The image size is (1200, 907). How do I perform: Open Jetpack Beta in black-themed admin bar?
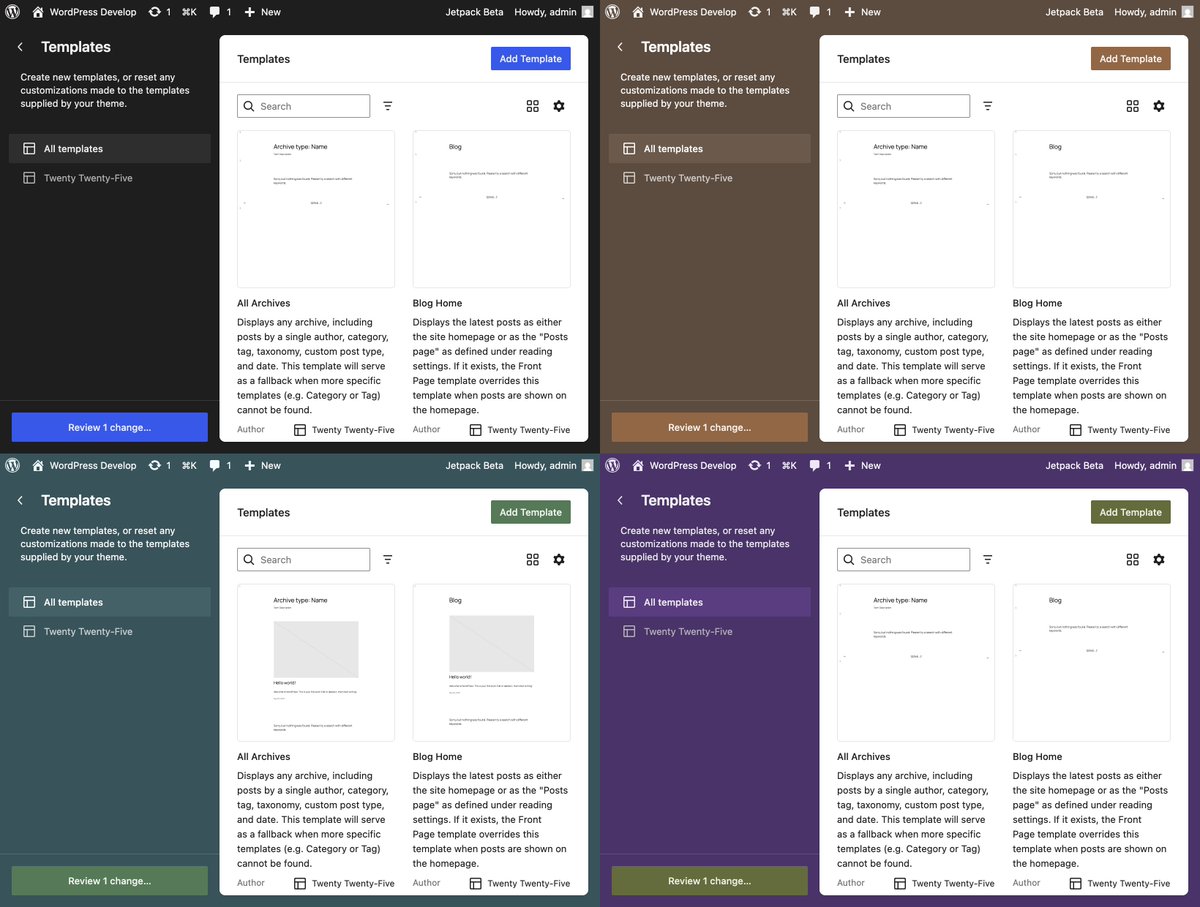pos(474,12)
